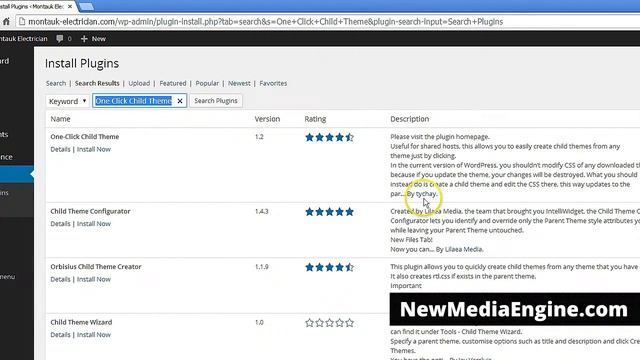Select the Search Results tab

(97, 83)
